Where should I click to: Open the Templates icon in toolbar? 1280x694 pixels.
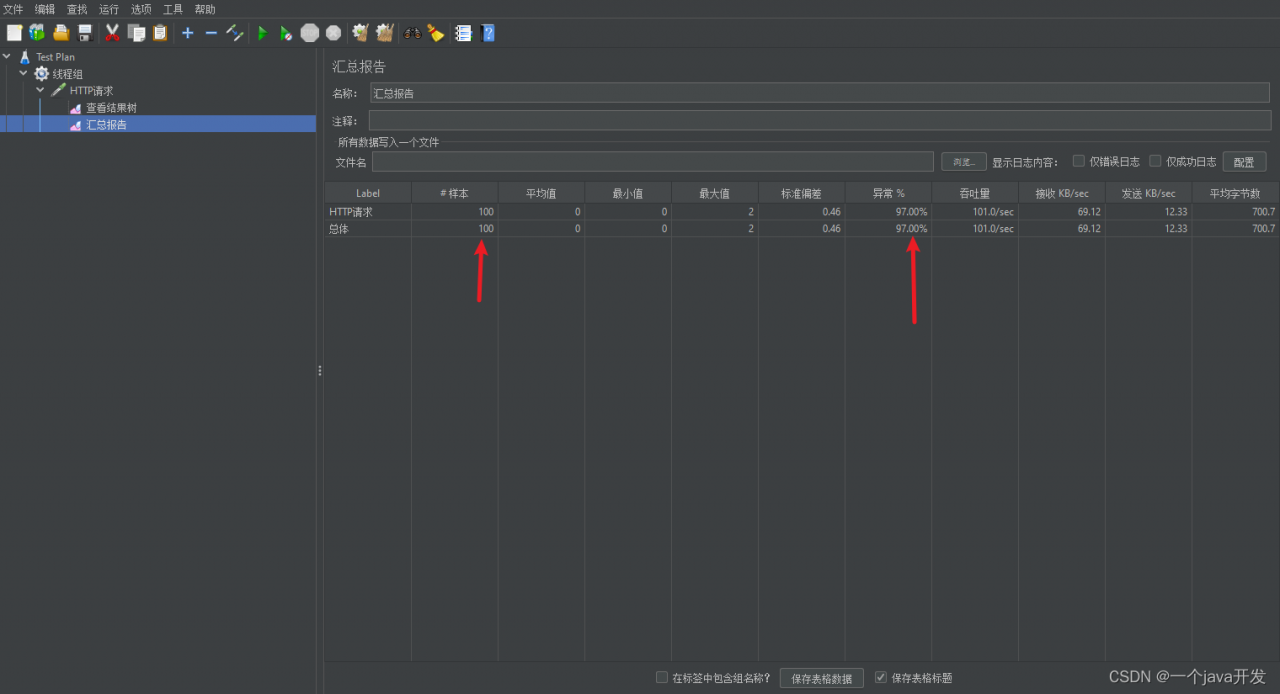coord(37,33)
